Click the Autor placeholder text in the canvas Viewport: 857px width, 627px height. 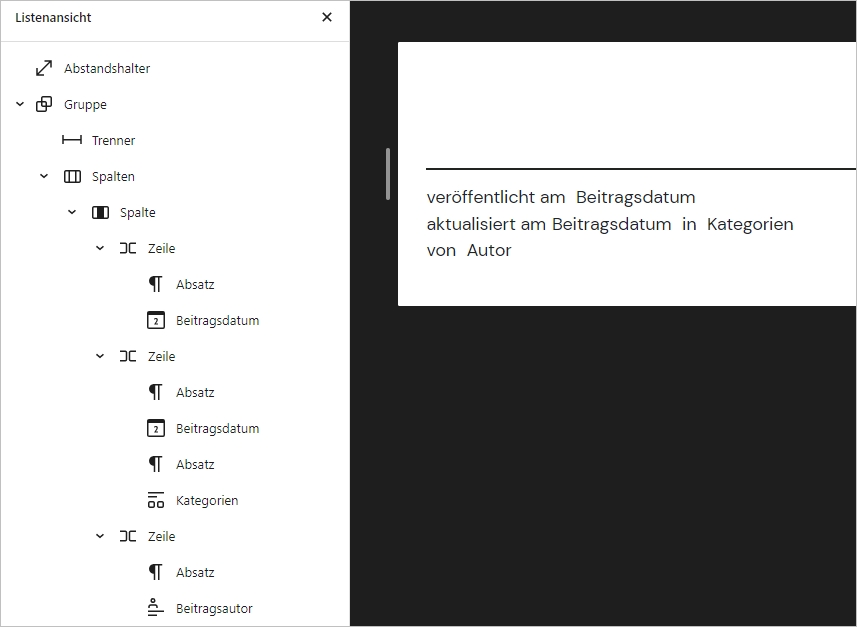click(x=489, y=250)
